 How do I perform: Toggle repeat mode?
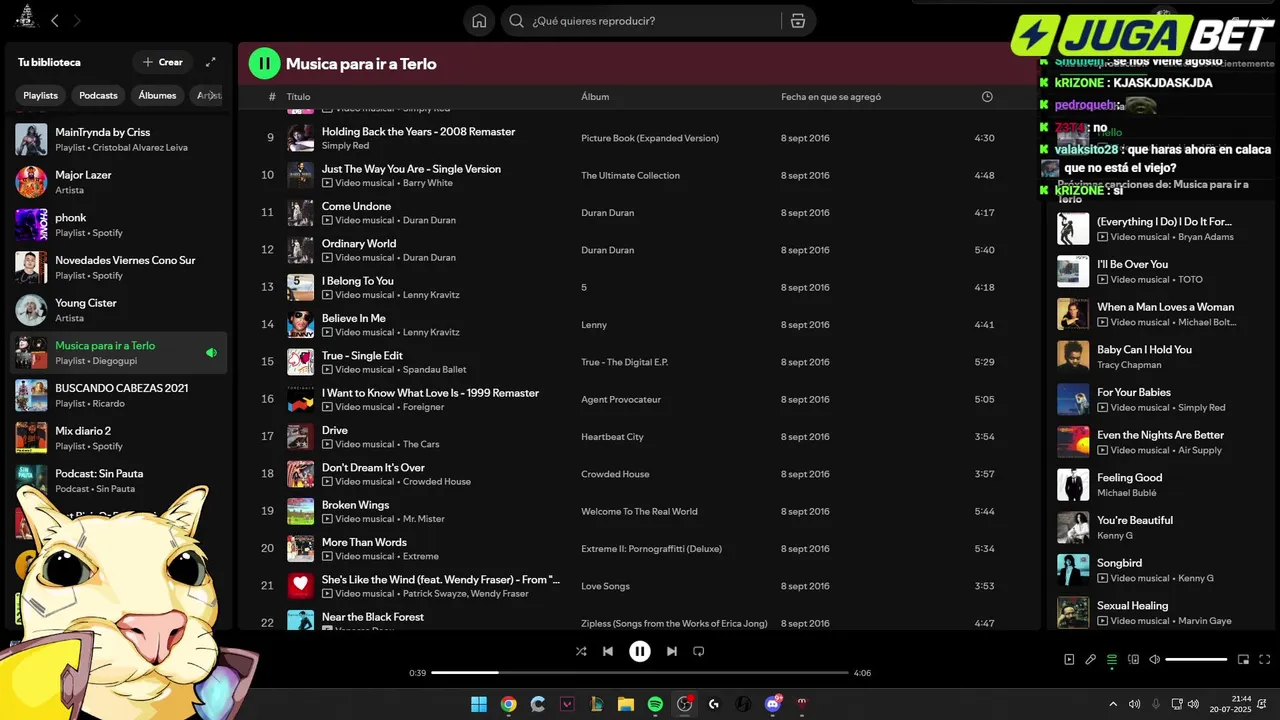699,651
